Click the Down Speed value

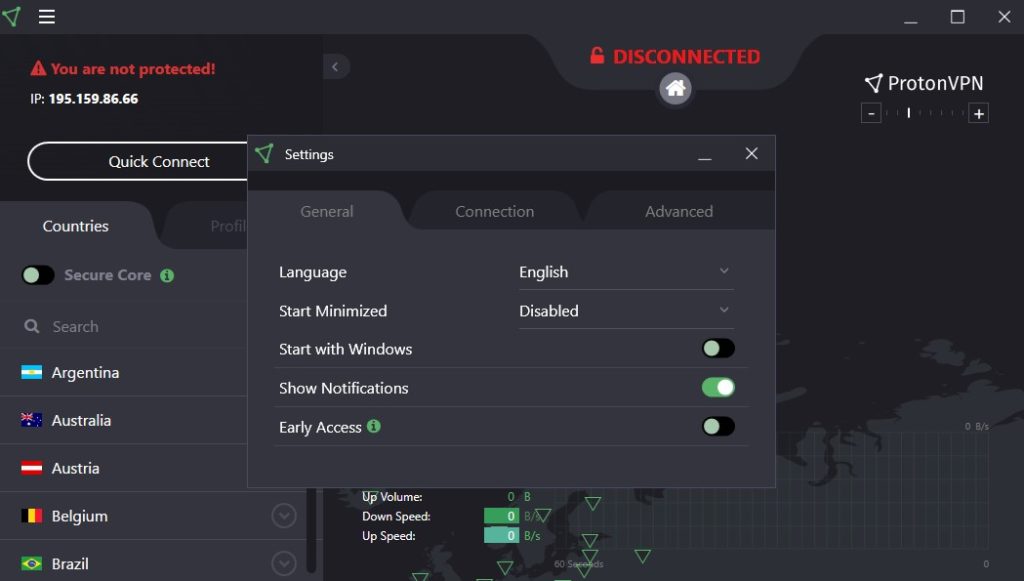tap(502, 516)
